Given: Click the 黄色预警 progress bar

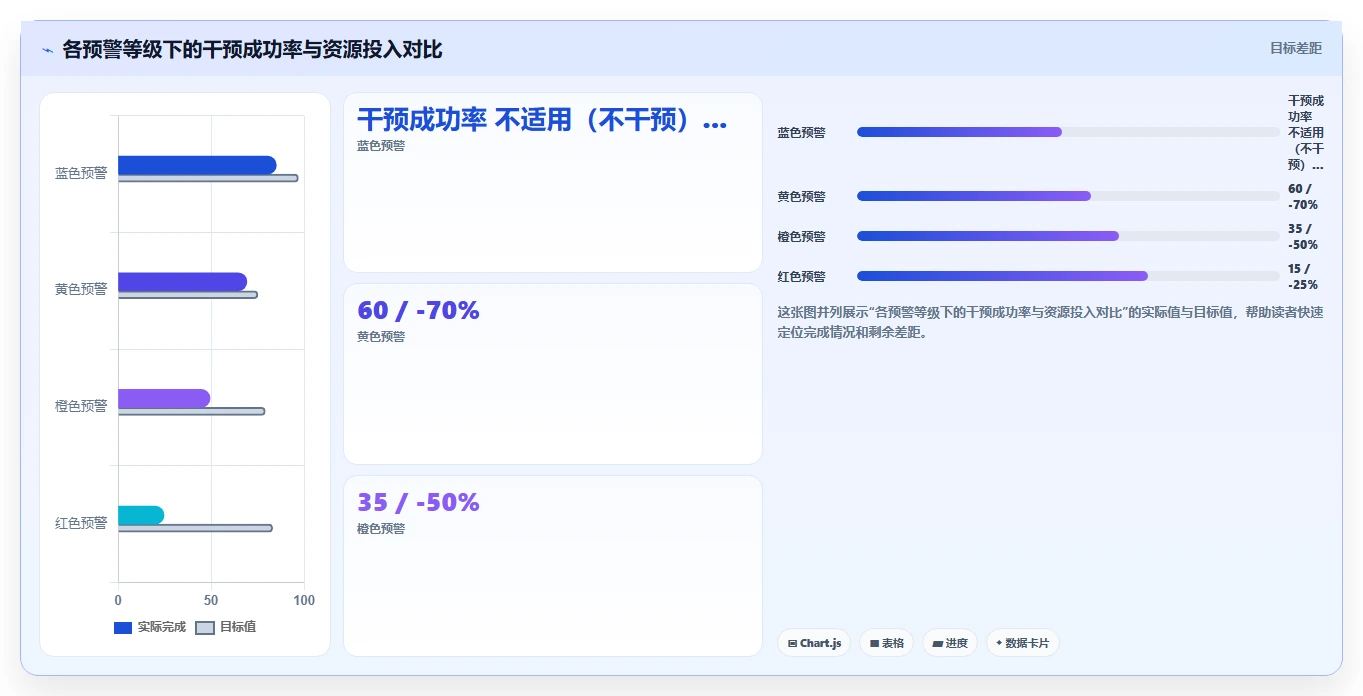Looking at the screenshot, I should click(1068, 196).
